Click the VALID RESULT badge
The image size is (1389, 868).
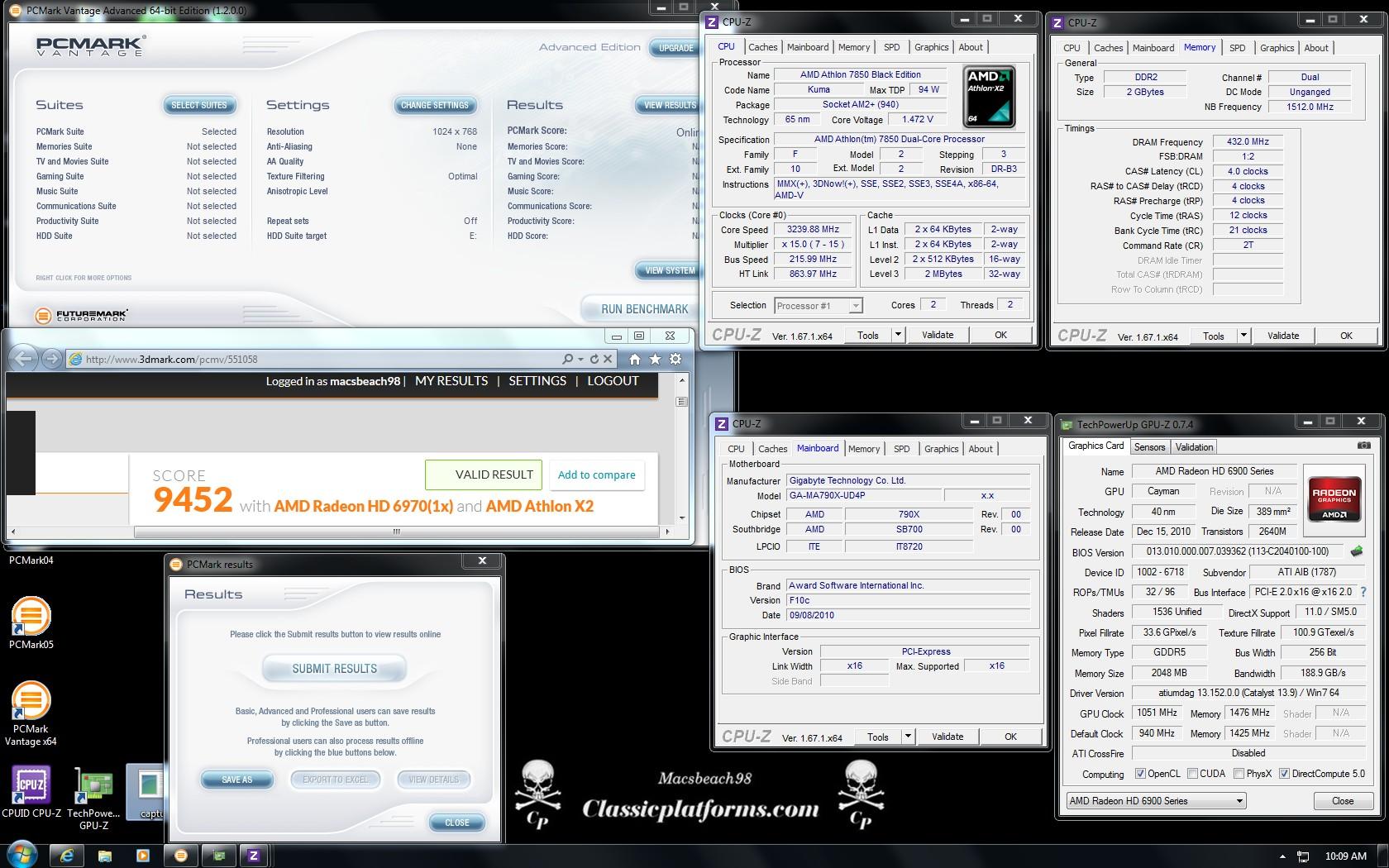[x=484, y=475]
